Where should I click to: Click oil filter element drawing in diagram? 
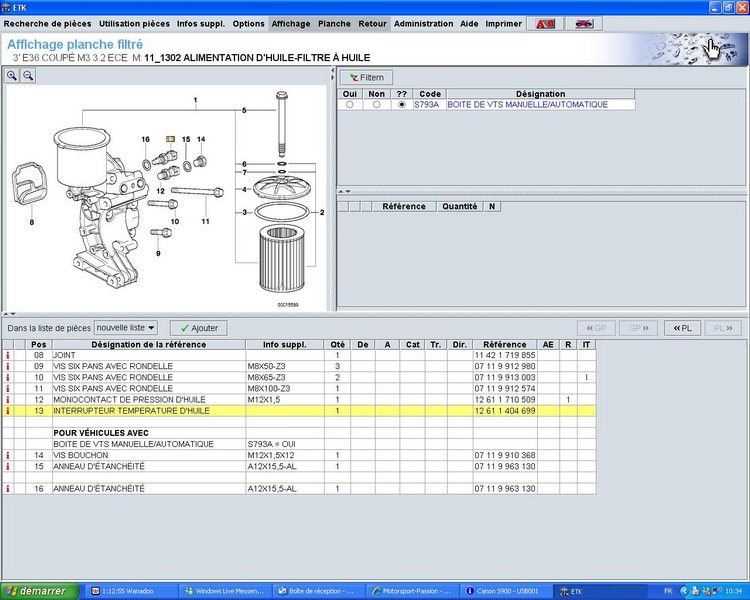[x=282, y=259]
